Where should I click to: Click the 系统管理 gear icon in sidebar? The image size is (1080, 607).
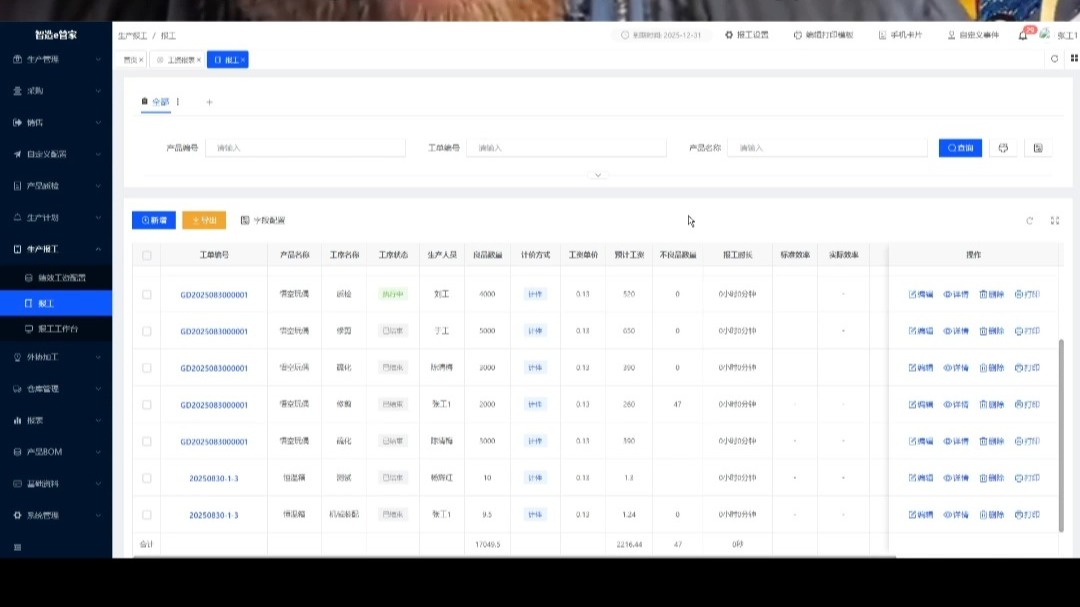click(17, 515)
